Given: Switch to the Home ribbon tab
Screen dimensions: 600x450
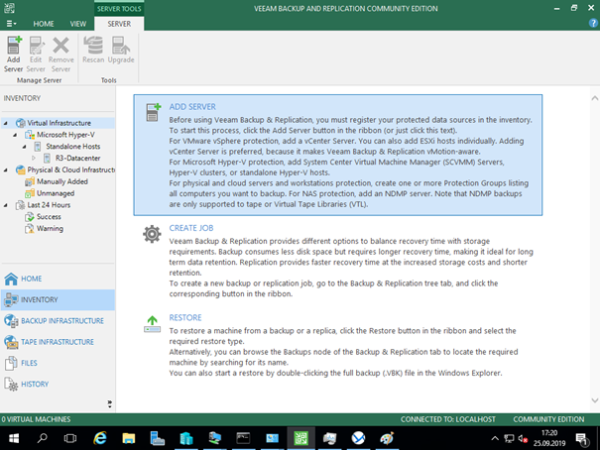Looking at the screenshot, I should (44, 22).
